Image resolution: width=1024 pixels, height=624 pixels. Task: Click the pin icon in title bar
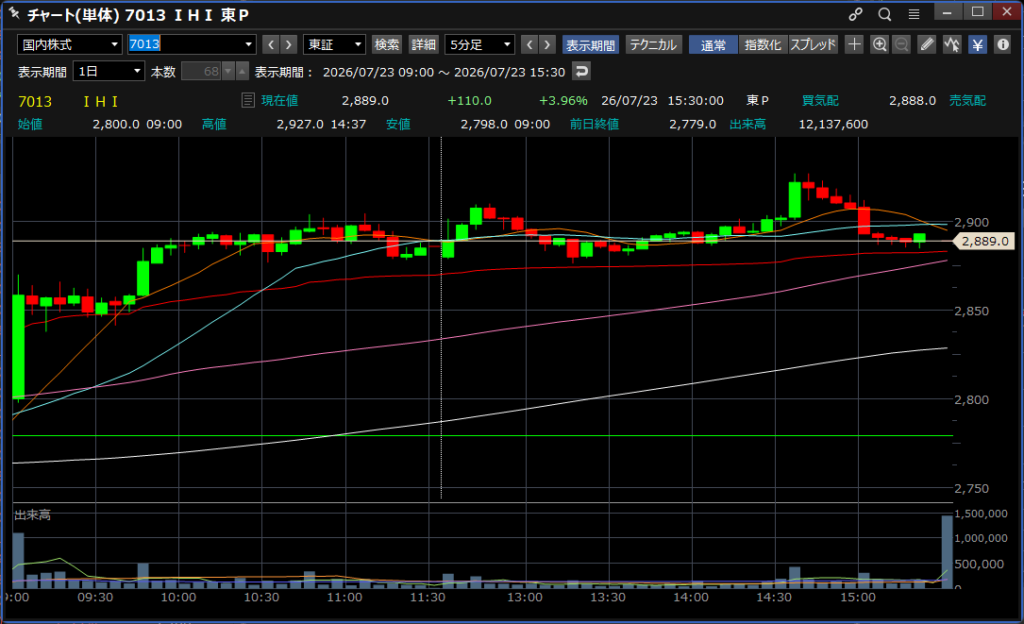(x=14, y=13)
